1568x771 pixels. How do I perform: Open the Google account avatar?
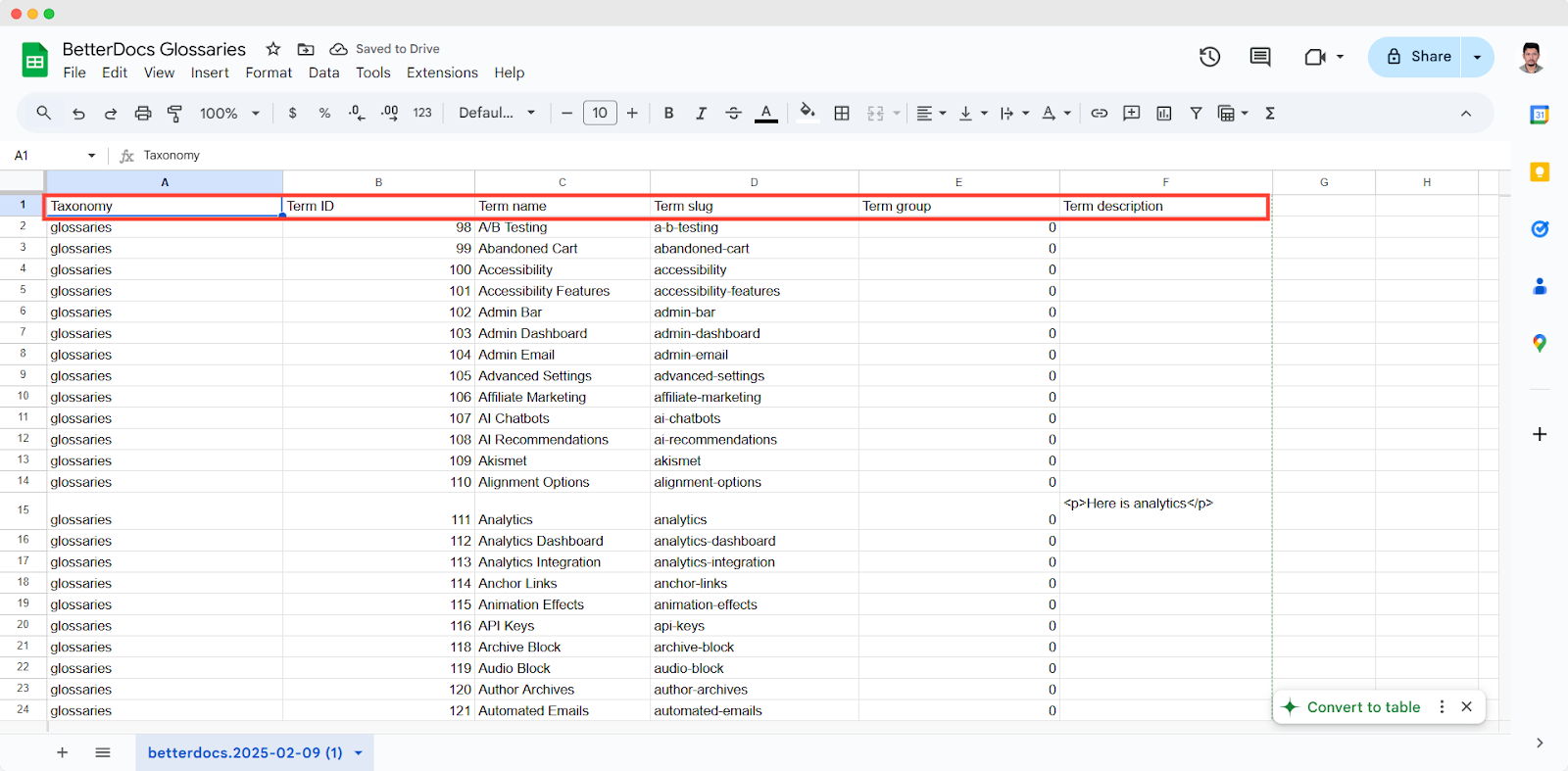(x=1531, y=57)
